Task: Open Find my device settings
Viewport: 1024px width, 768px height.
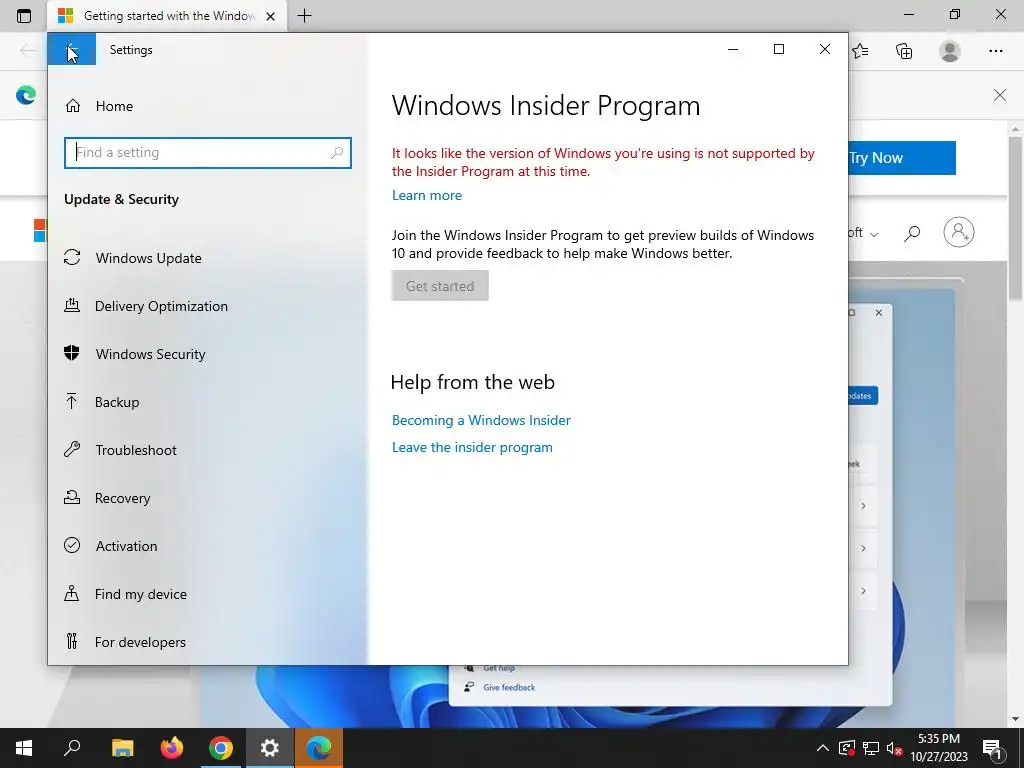Action: (x=208, y=594)
